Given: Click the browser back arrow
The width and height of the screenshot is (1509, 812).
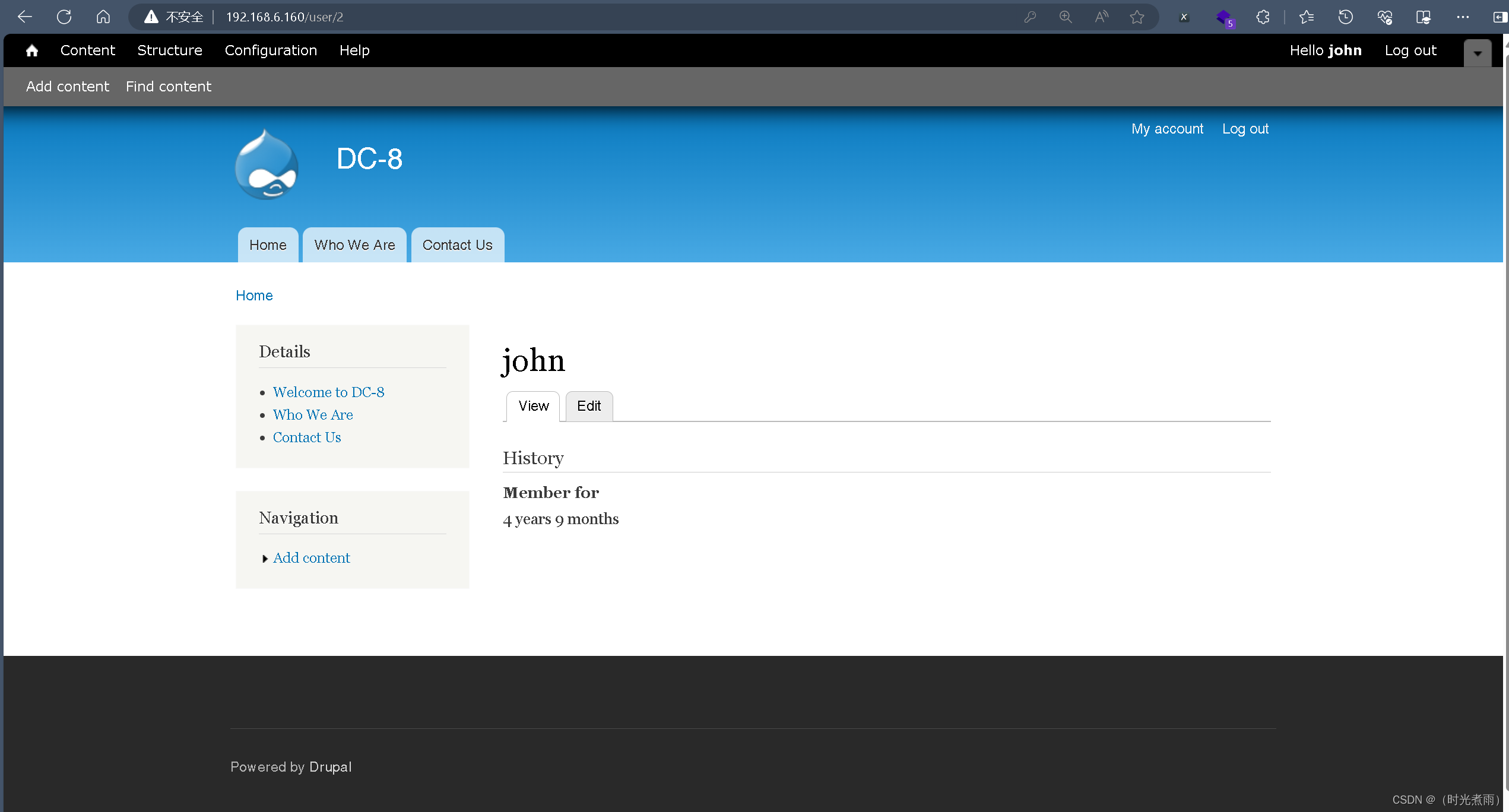Looking at the screenshot, I should [x=25, y=17].
